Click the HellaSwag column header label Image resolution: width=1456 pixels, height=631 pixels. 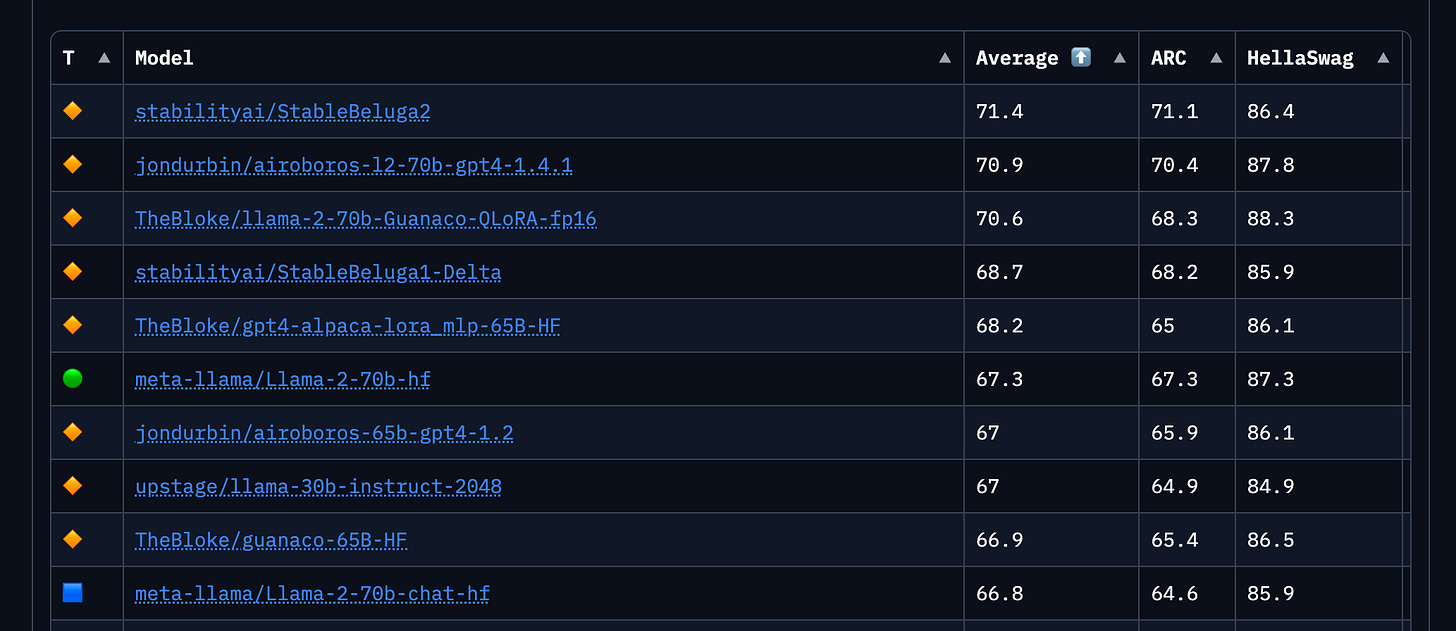1300,58
